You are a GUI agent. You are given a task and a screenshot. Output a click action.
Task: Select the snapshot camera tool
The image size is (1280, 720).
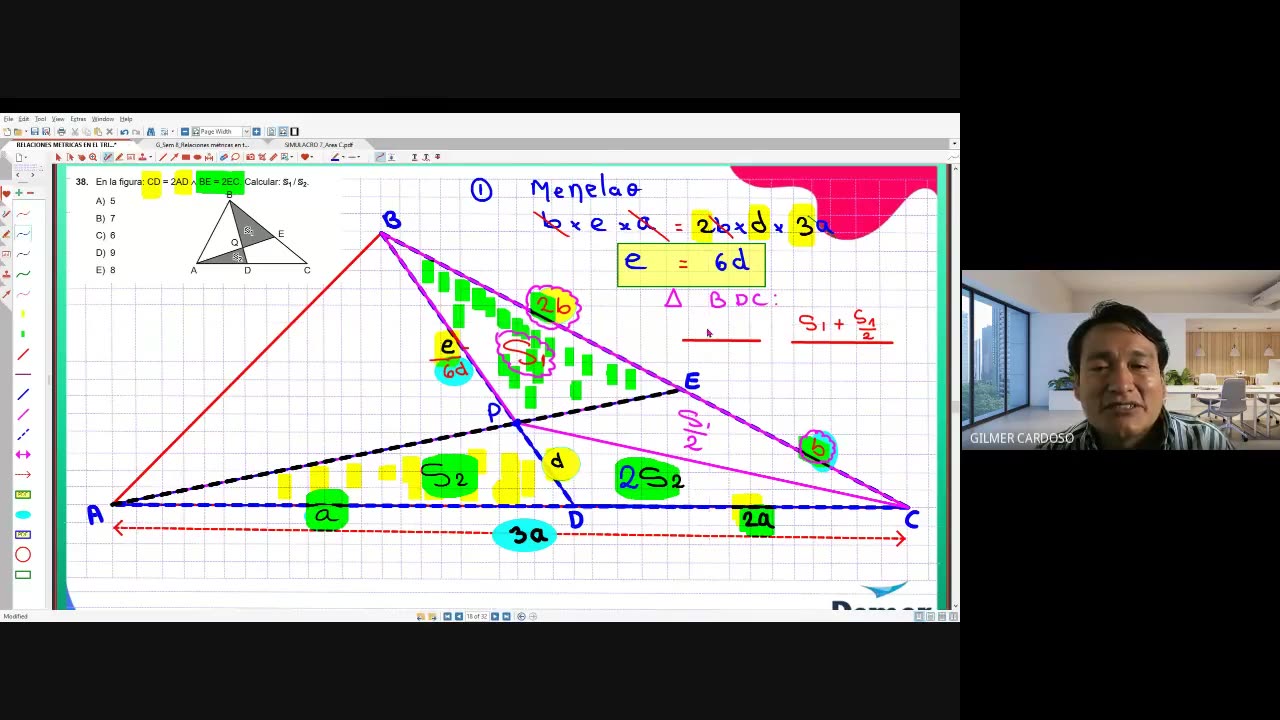point(250,157)
